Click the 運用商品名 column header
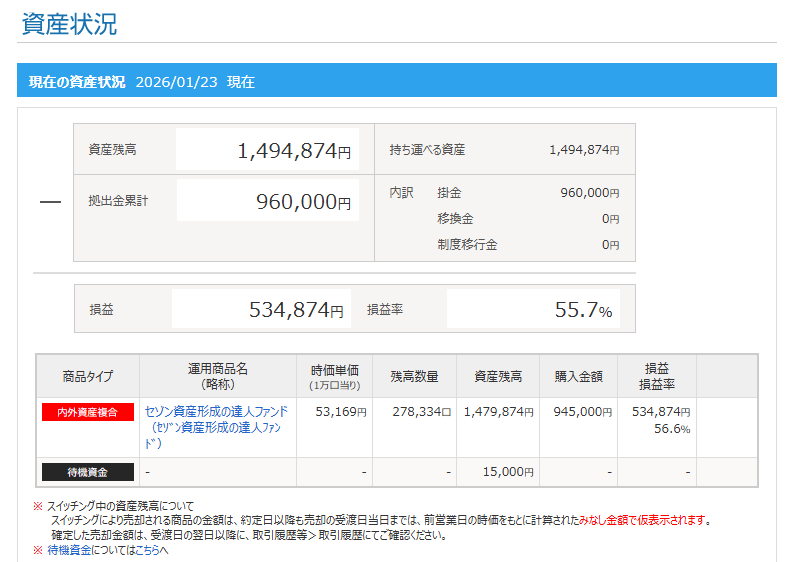 pyautogui.click(x=217, y=376)
